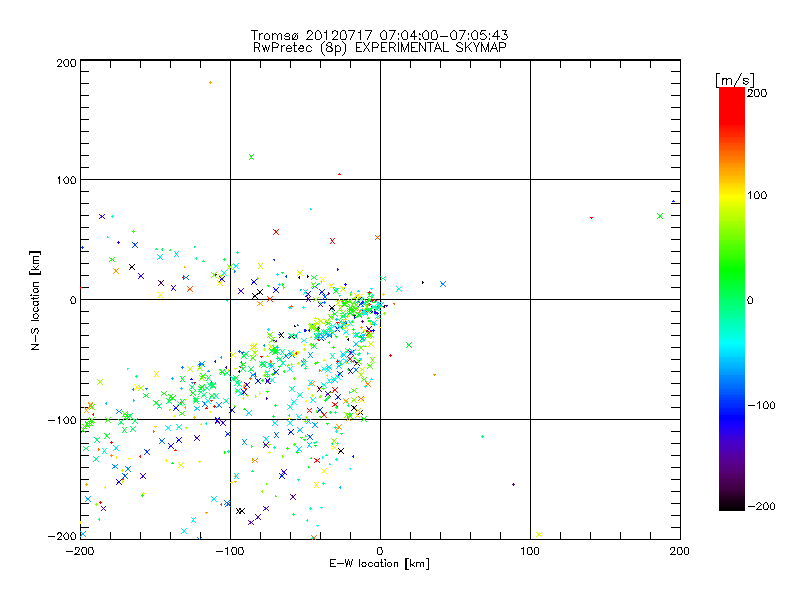Click the green band at colorbar 0
Viewport: 800px width, 600px height.
(732, 299)
